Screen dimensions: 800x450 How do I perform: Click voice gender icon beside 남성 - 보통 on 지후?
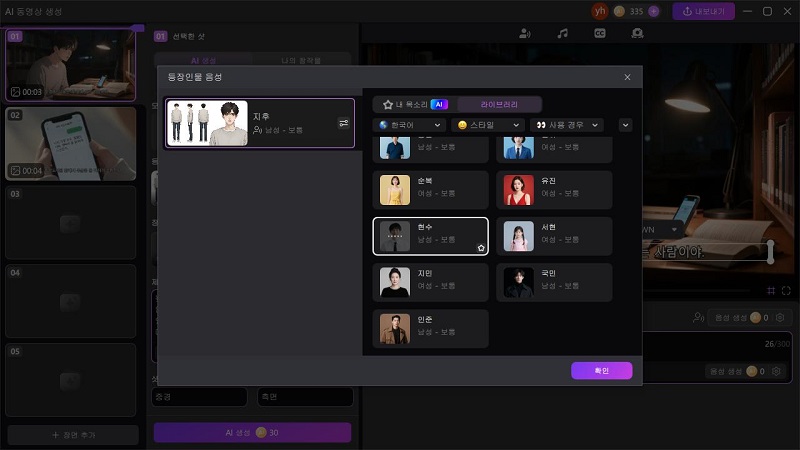coord(258,130)
